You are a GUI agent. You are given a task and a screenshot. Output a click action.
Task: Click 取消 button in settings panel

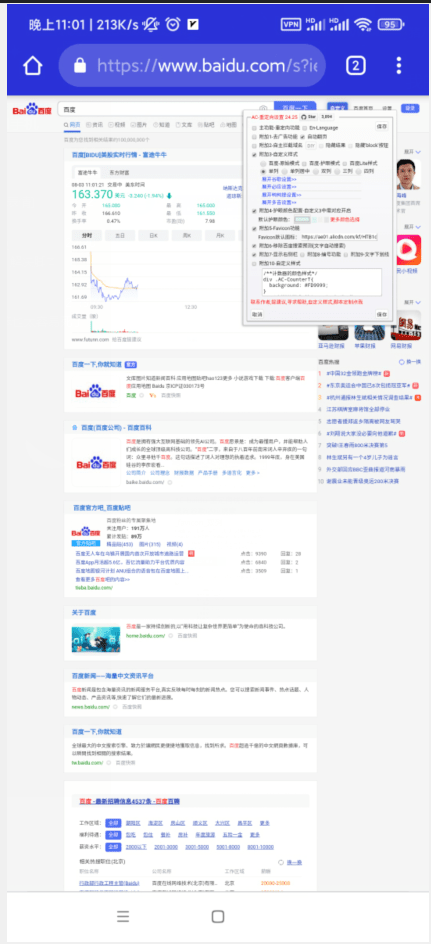pos(257,314)
